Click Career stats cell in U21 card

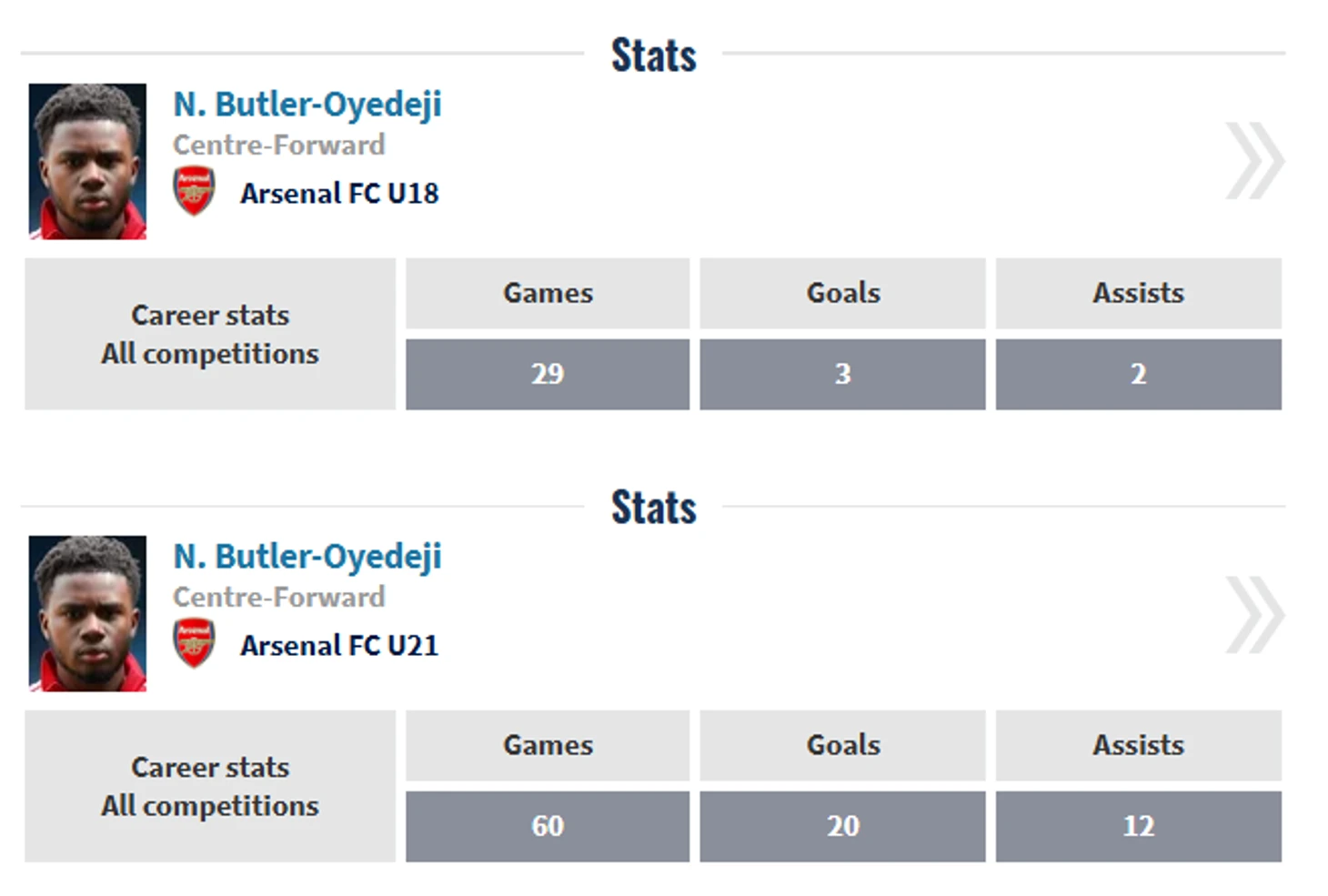(210, 786)
